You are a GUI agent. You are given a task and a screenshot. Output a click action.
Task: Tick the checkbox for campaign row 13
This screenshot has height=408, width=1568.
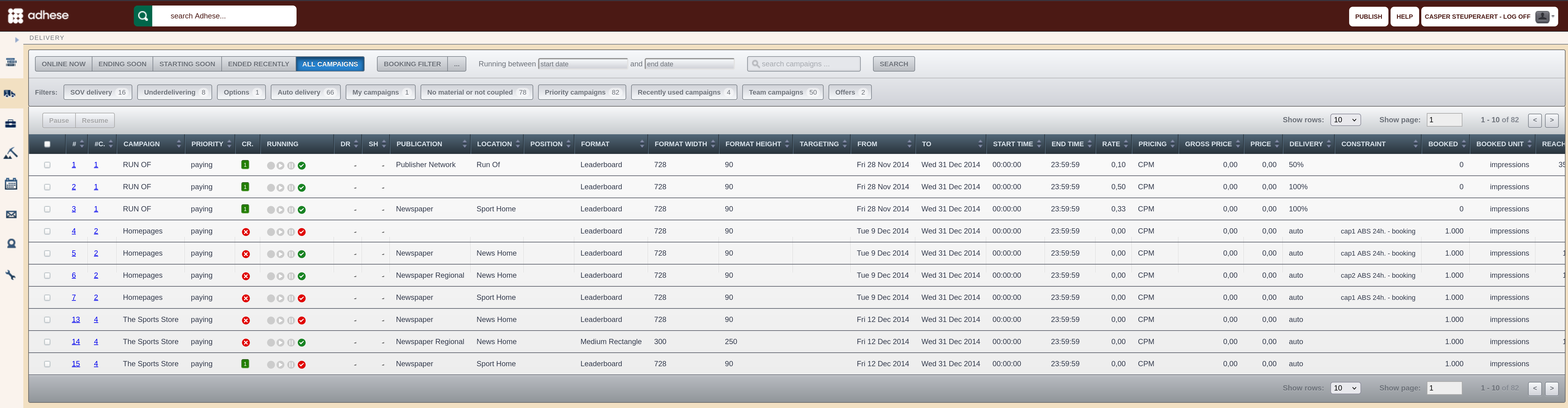[47, 320]
